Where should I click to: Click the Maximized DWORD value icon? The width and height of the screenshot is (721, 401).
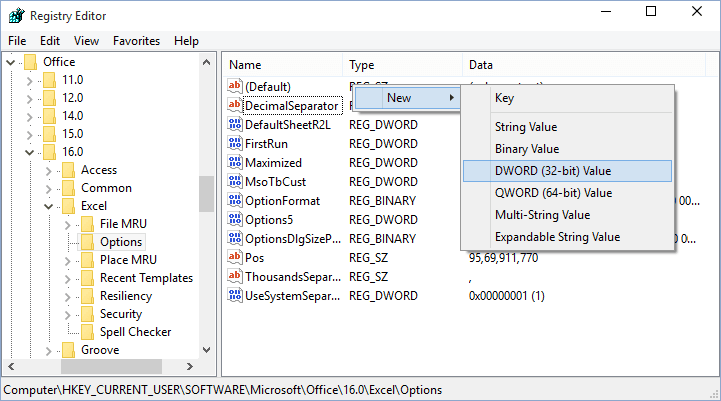coord(235,162)
